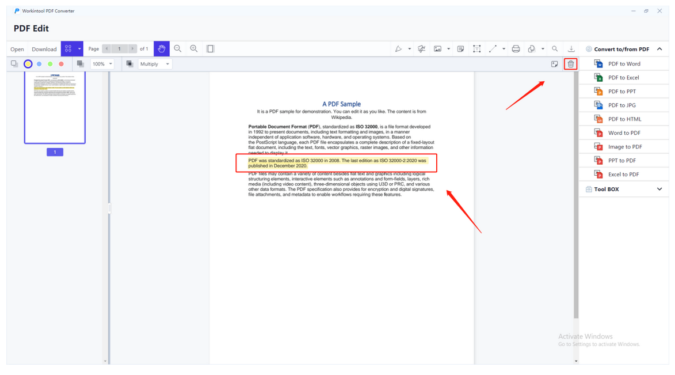Screen dimensions: 675x375
Task: Select the yellow highlight color
Action: 28,64
